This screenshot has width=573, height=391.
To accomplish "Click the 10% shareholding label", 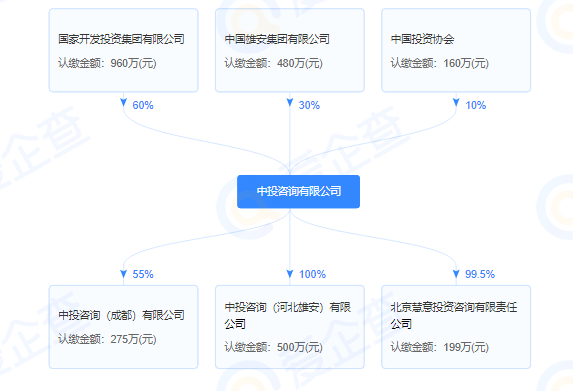I will tap(475, 105).
